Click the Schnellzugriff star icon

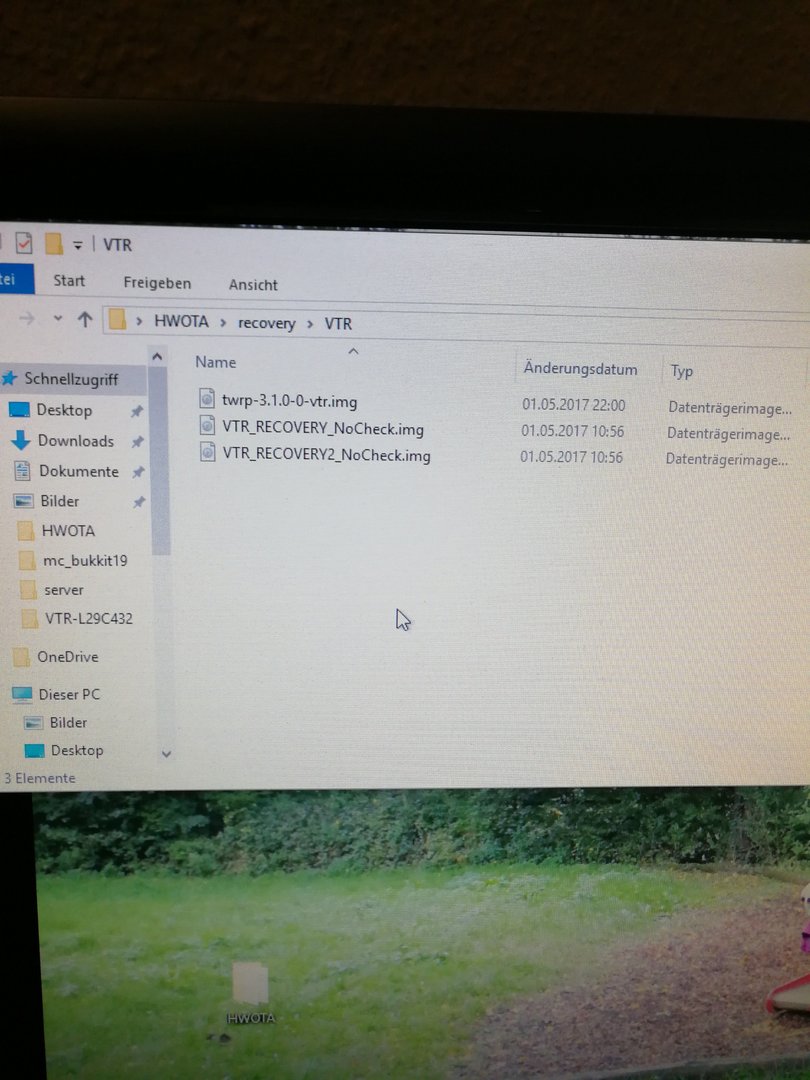coord(10,377)
